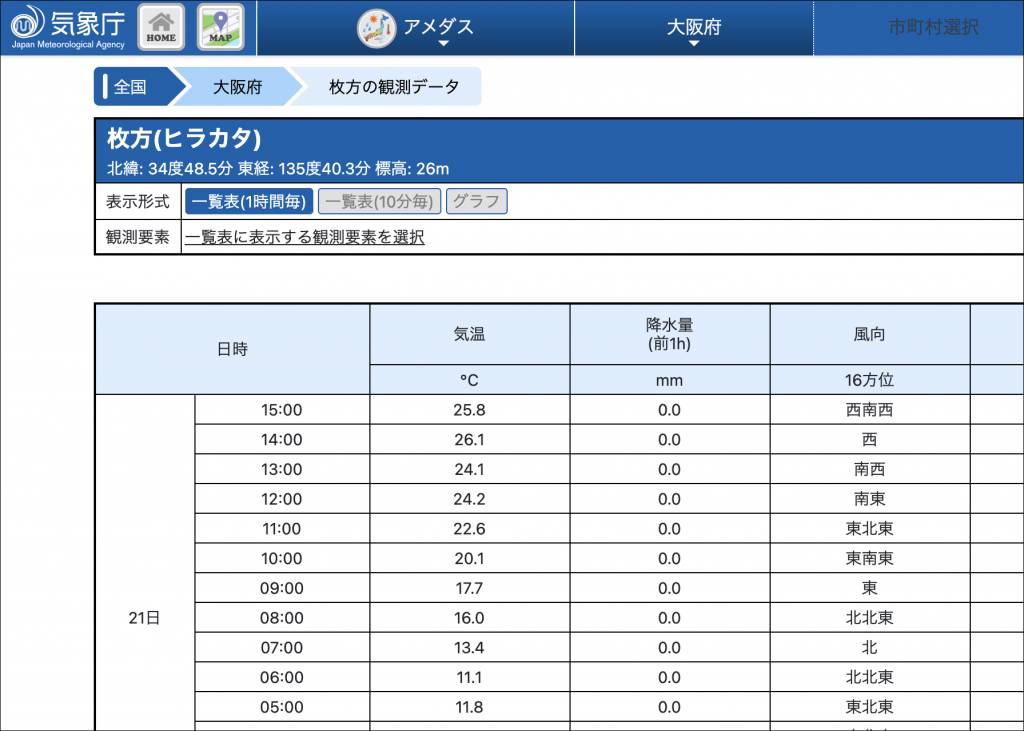Click the 気象庁 Japan Meteorological Agency logo
The height and width of the screenshot is (731, 1024).
pos(68,28)
